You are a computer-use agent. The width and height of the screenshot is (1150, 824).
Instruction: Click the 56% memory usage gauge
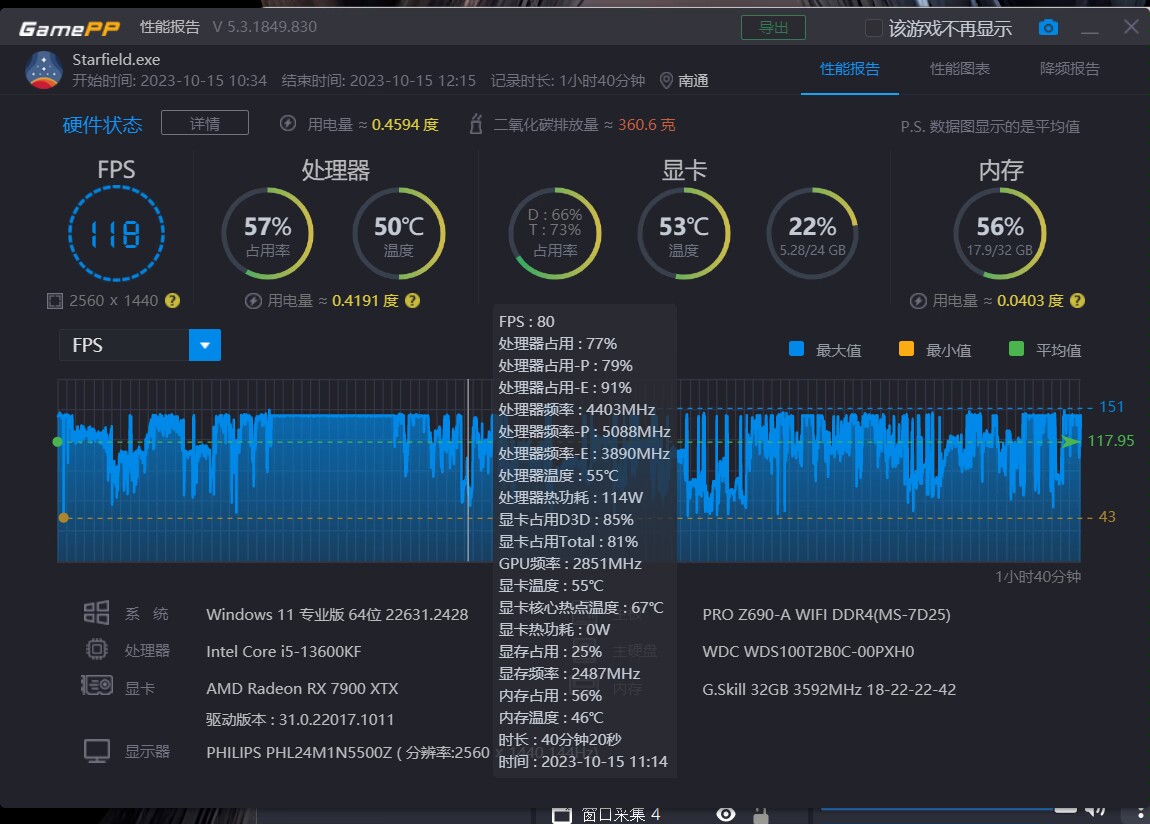1000,234
